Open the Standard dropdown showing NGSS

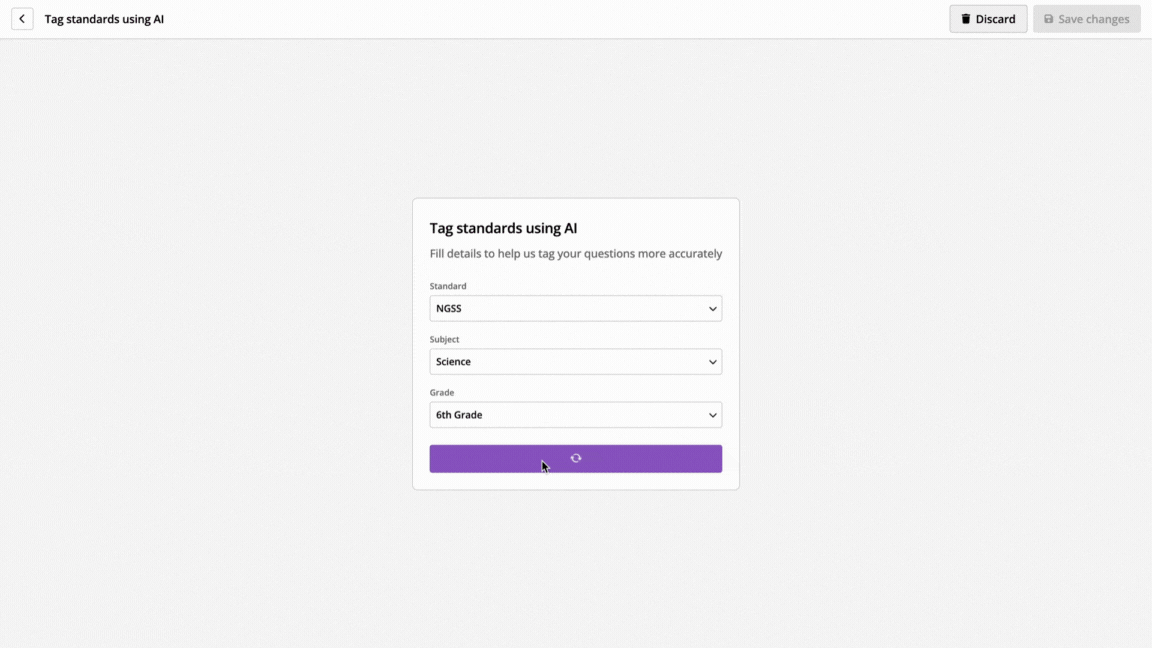tap(575, 309)
